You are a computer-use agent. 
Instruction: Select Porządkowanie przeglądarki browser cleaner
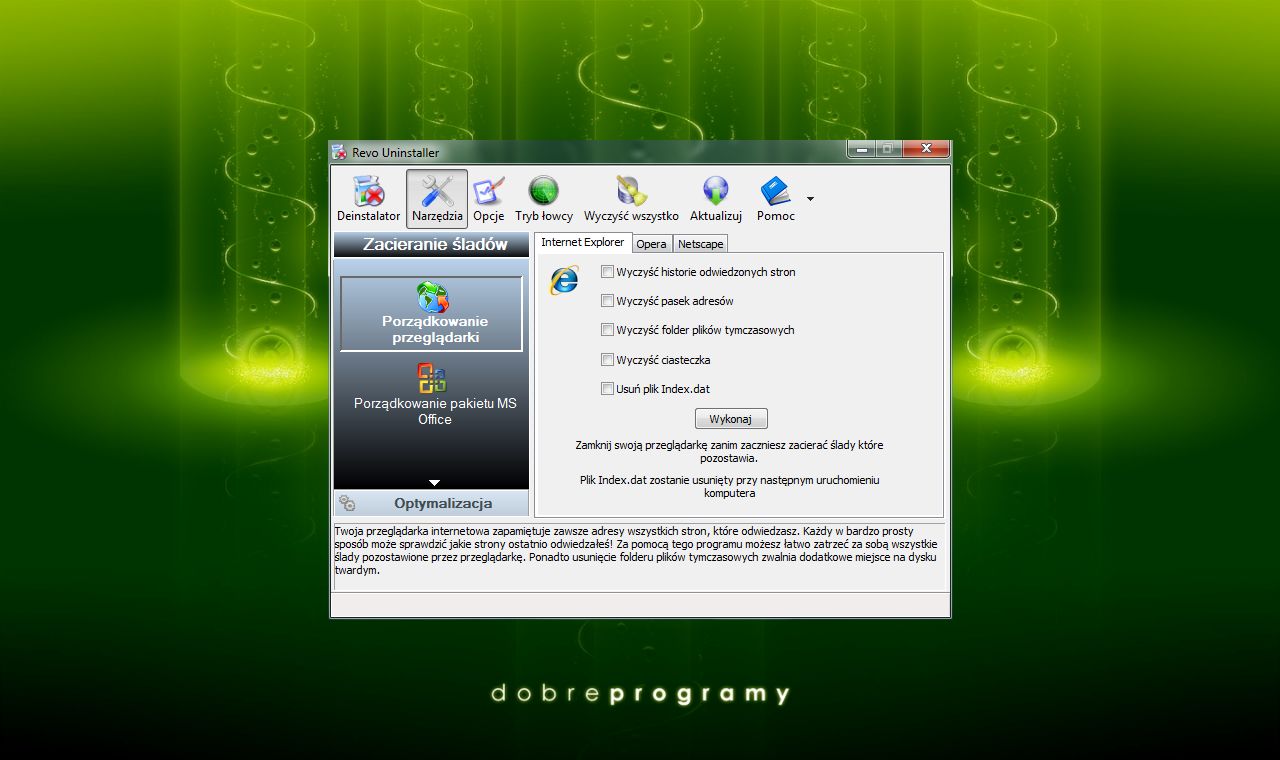pyautogui.click(x=431, y=314)
